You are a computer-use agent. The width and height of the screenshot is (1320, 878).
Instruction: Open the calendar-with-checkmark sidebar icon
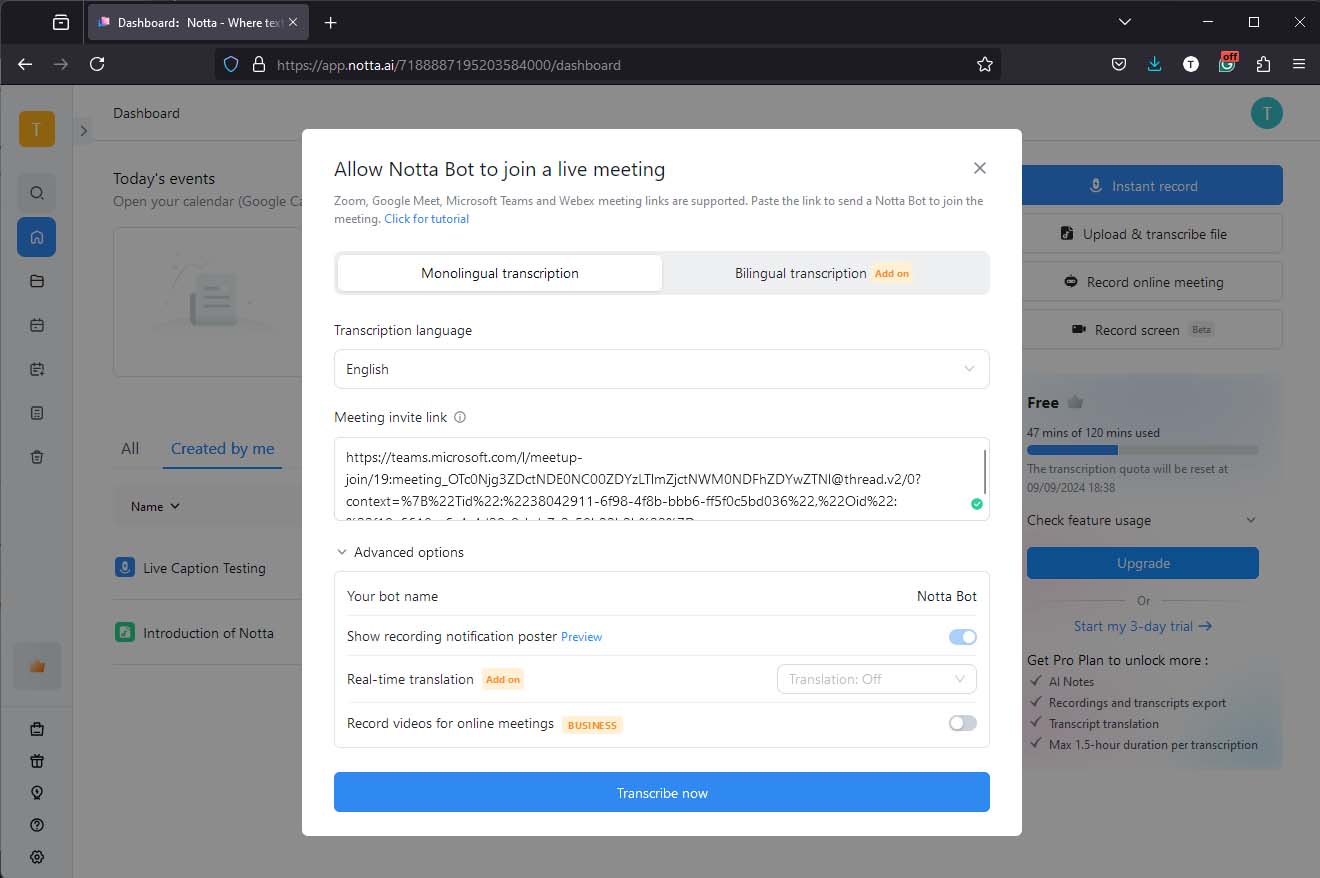click(x=37, y=369)
